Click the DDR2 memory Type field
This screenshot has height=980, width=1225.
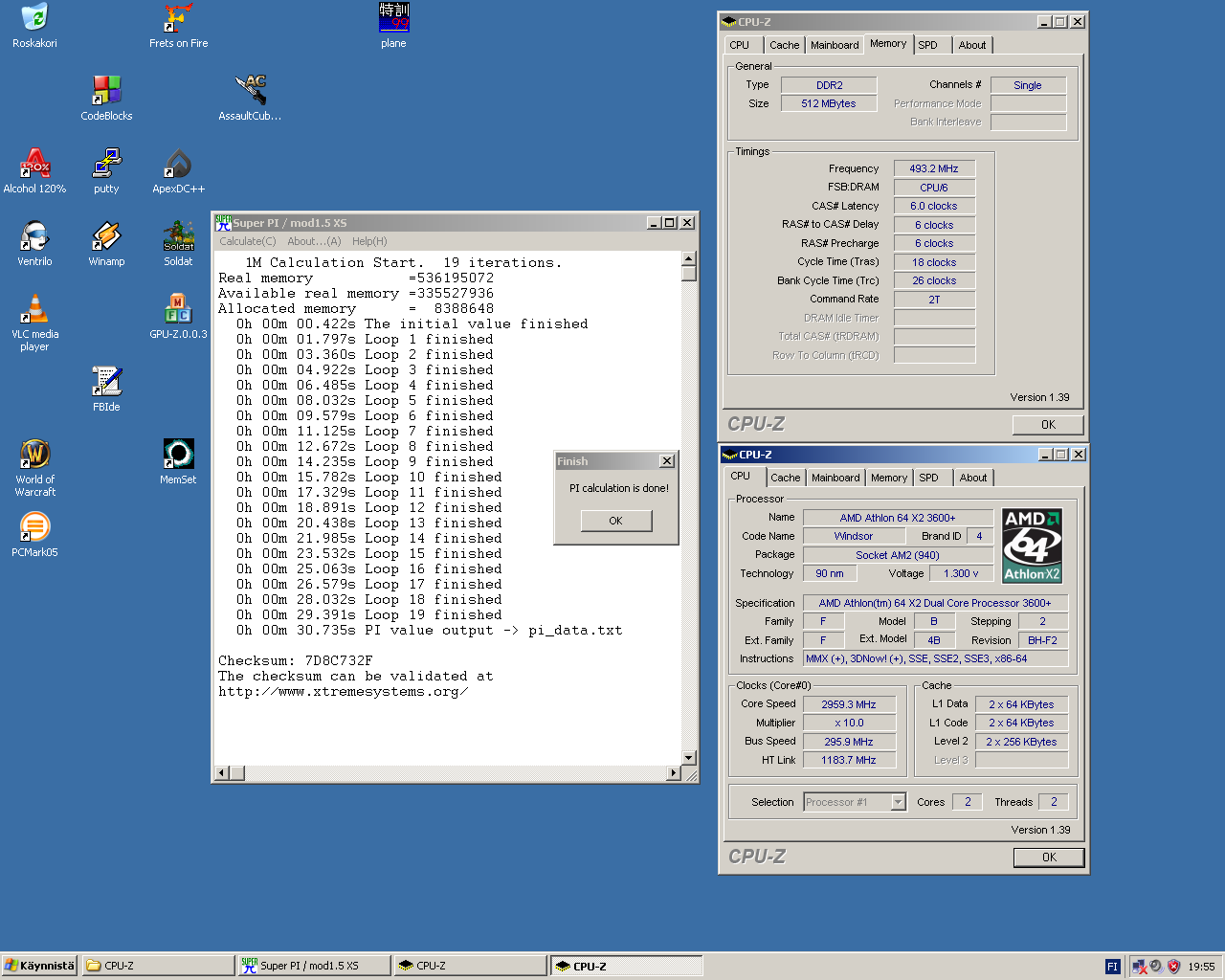pyautogui.click(x=829, y=85)
